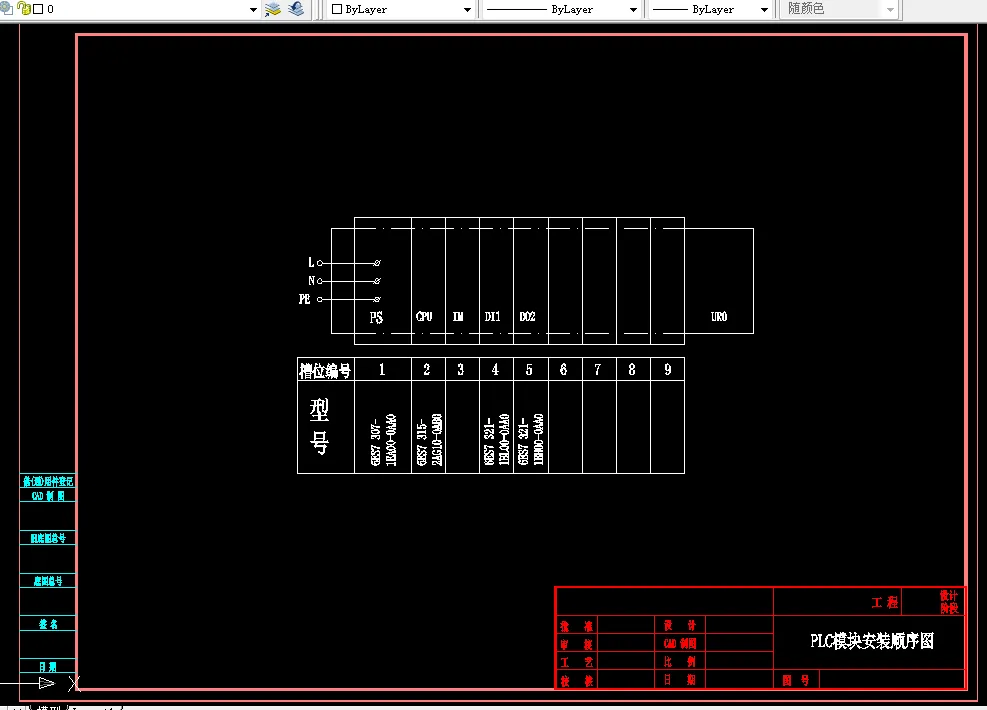Click the red CAD制图 title block label
Image resolution: width=987 pixels, height=710 pixels.
tap(680, 643)
